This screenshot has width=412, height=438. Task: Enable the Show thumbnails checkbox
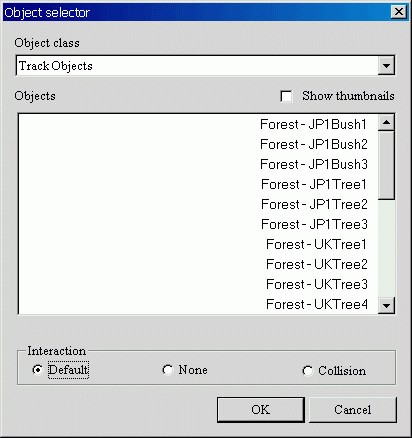pyautogui.click(x=286, y=96)
